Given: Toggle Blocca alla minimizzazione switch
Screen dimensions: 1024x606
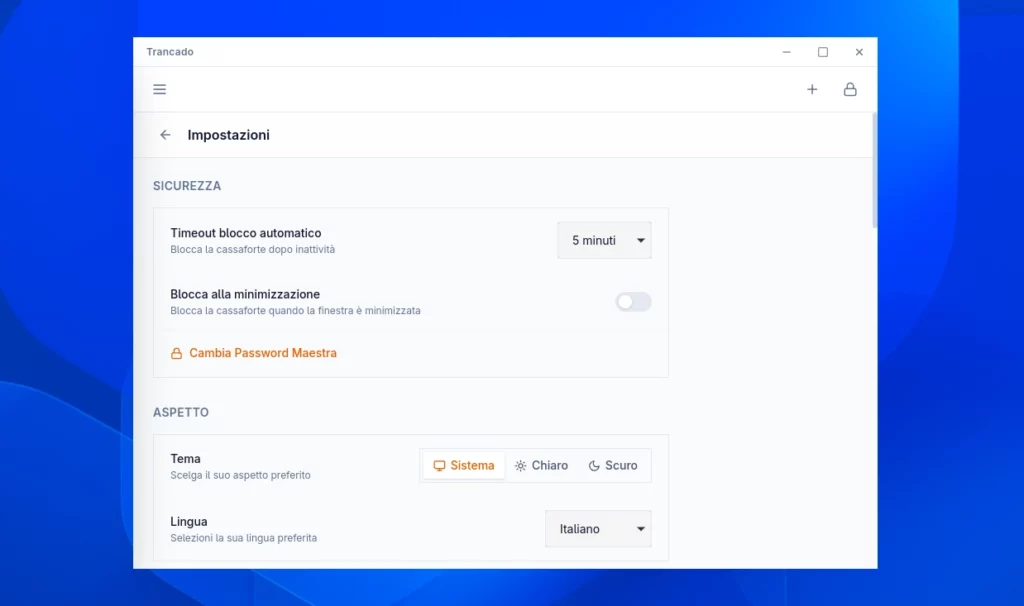Looking at the screenshot, I should coord(633,302).
